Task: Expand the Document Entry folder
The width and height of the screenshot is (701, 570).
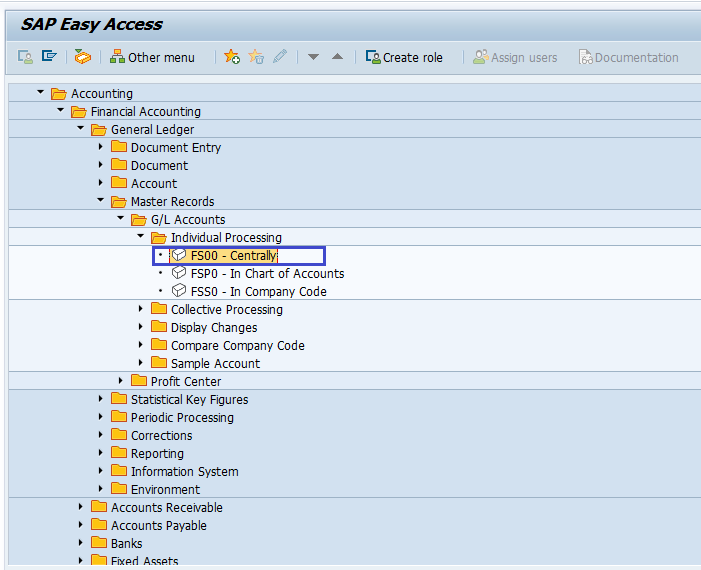Action: click(101, 147)
